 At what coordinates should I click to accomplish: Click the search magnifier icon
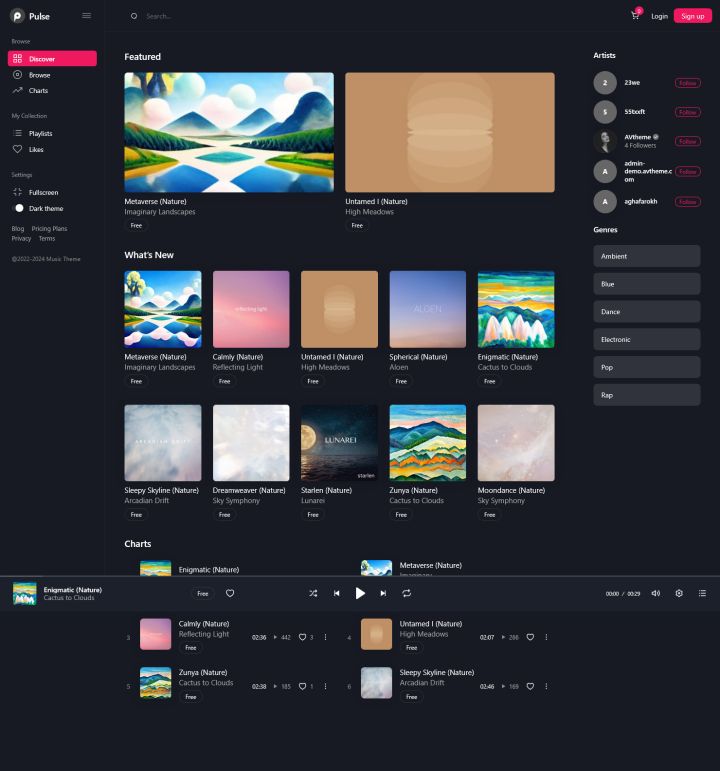134,16
